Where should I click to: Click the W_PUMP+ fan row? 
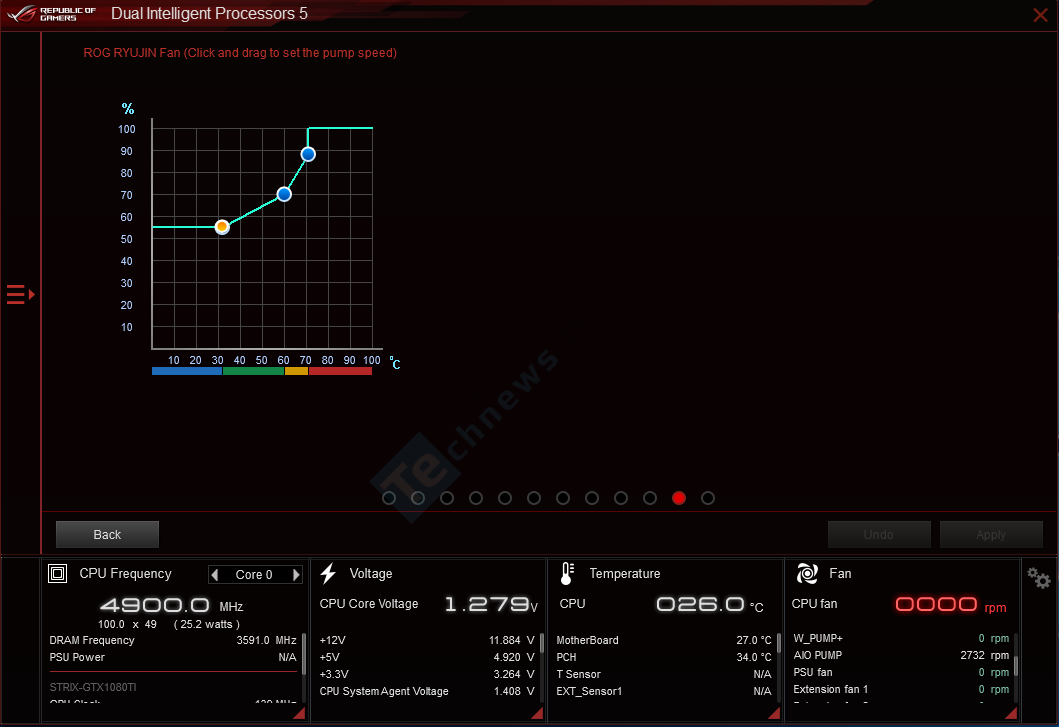pos(901,638)
